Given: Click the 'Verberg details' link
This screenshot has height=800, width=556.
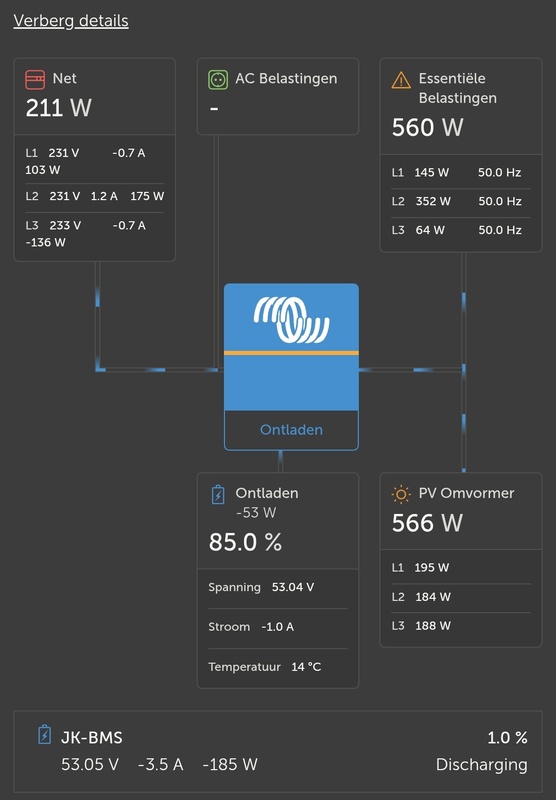Looking at the screenshot, I should click(71, 21).
